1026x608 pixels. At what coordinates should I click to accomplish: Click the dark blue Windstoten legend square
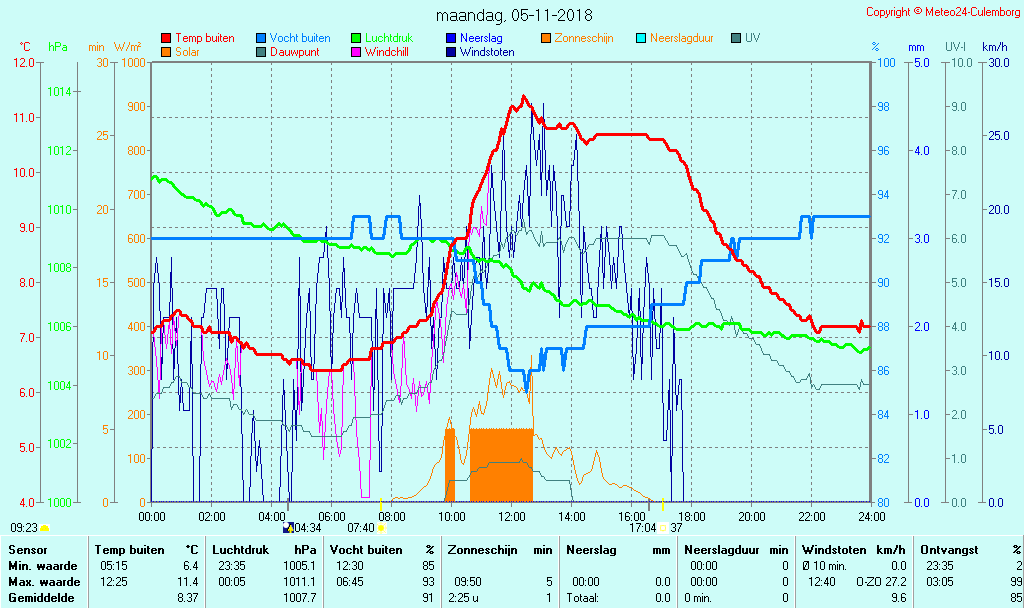(x=451, y=52)
